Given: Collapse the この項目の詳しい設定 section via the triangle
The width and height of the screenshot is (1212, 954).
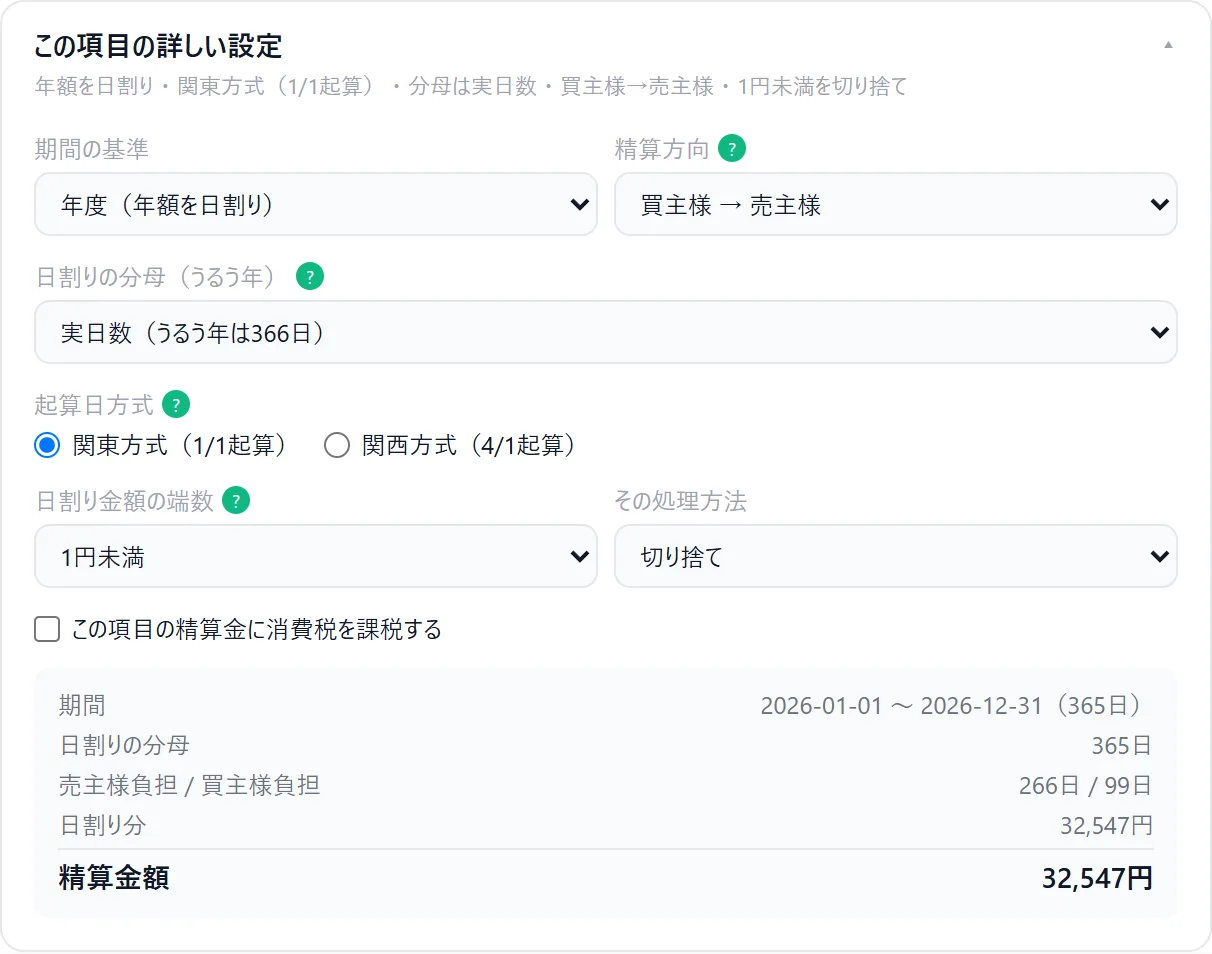Looking at the screenshot, I should [1168, 45].
